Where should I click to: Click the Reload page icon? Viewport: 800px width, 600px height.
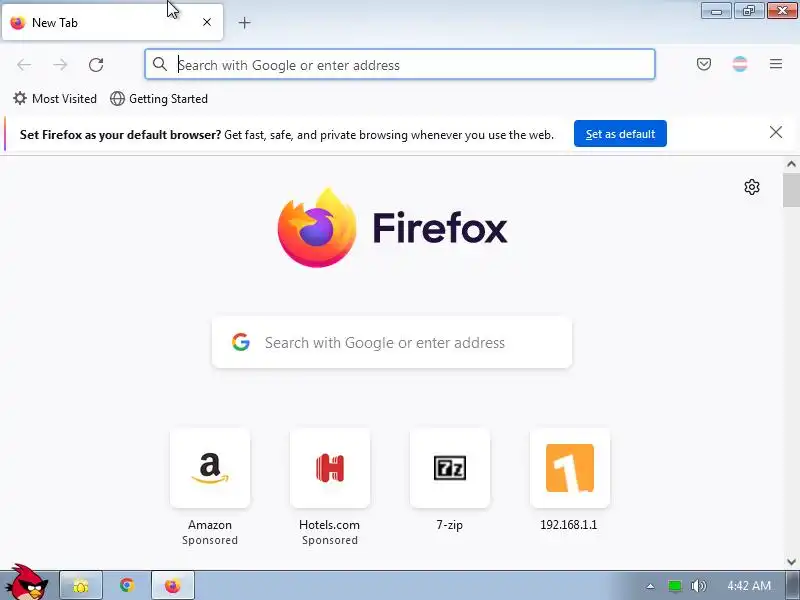[96, 65]
